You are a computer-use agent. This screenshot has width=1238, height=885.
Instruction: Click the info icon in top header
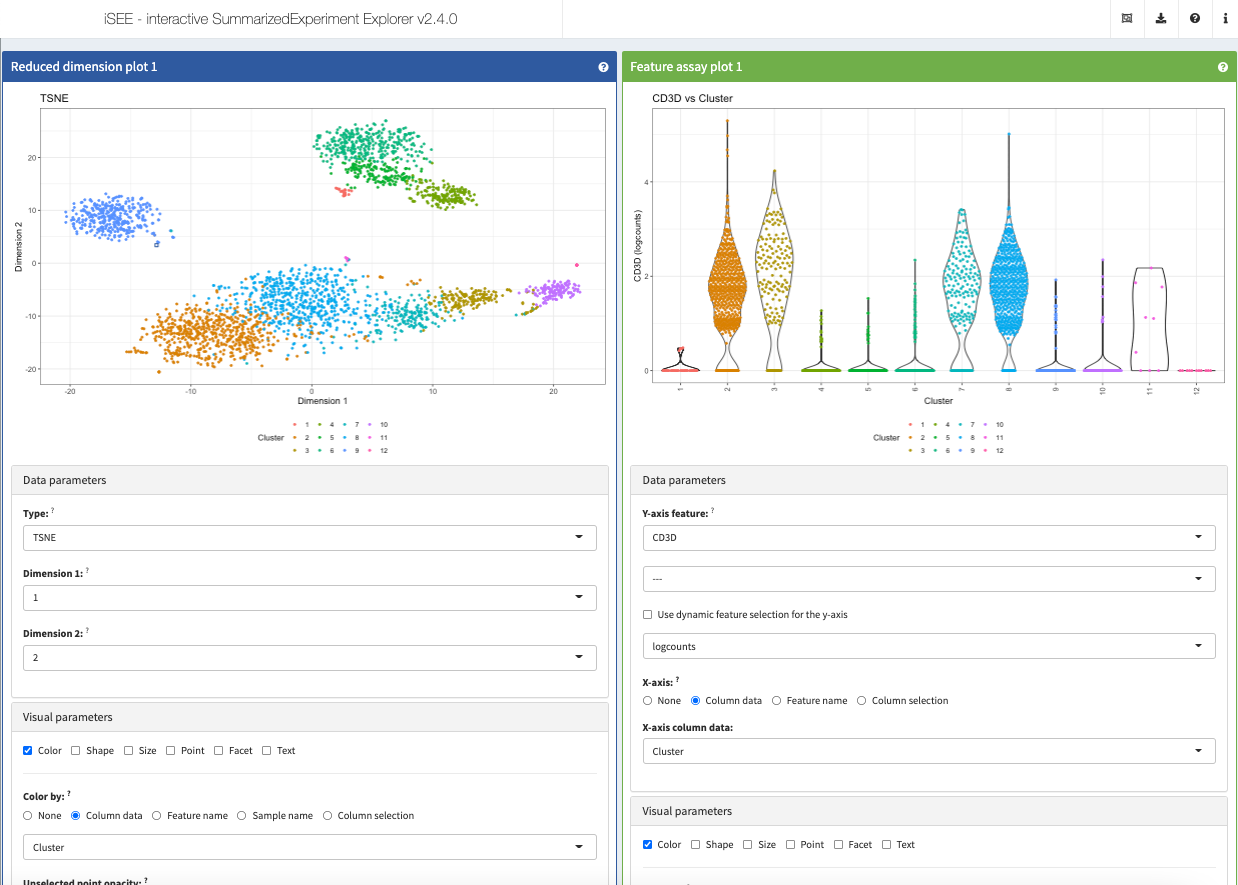tap(1225, 19)
